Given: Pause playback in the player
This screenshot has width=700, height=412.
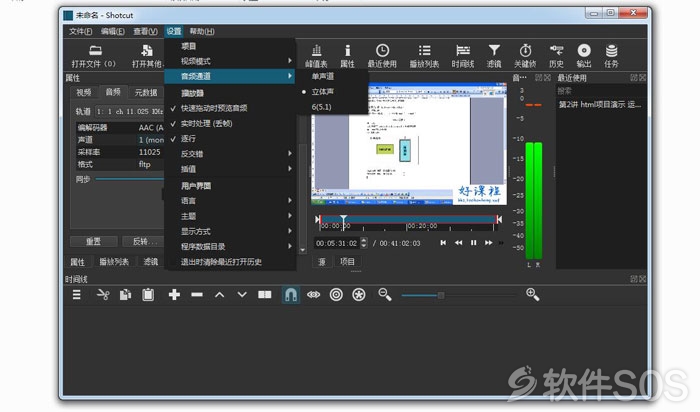Looking at the screenshot, I should pyautogui.click(x=473, y=242).
